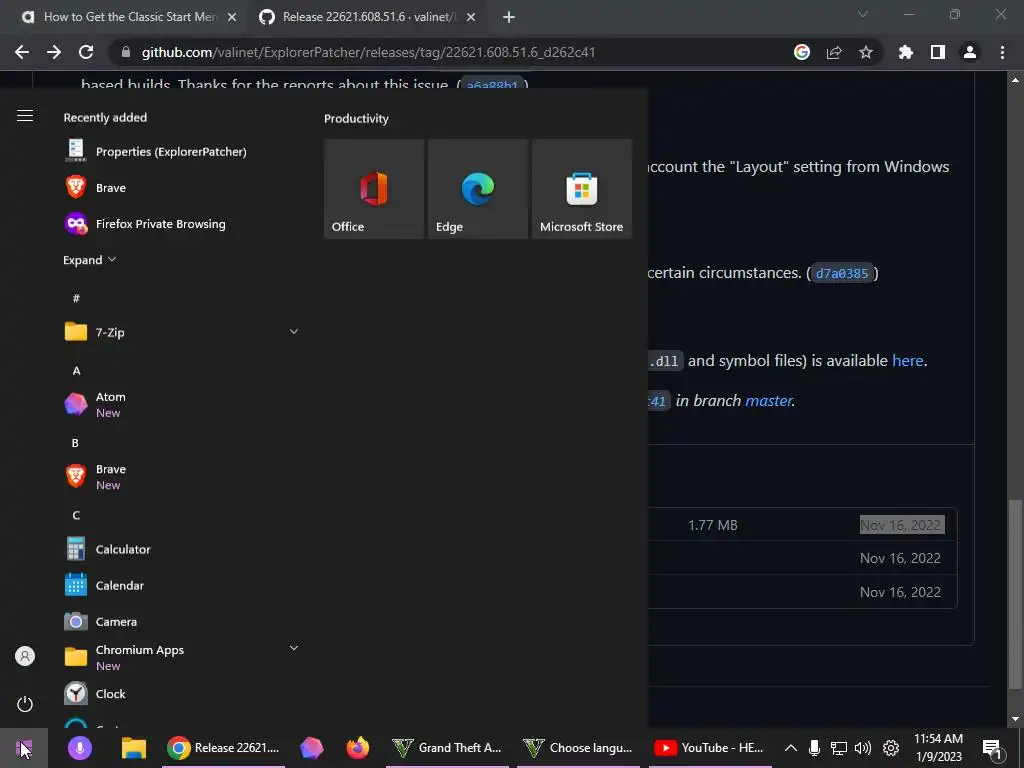
Task: Open the 7-Zip folder entry
Action: [x=181, y=332]
